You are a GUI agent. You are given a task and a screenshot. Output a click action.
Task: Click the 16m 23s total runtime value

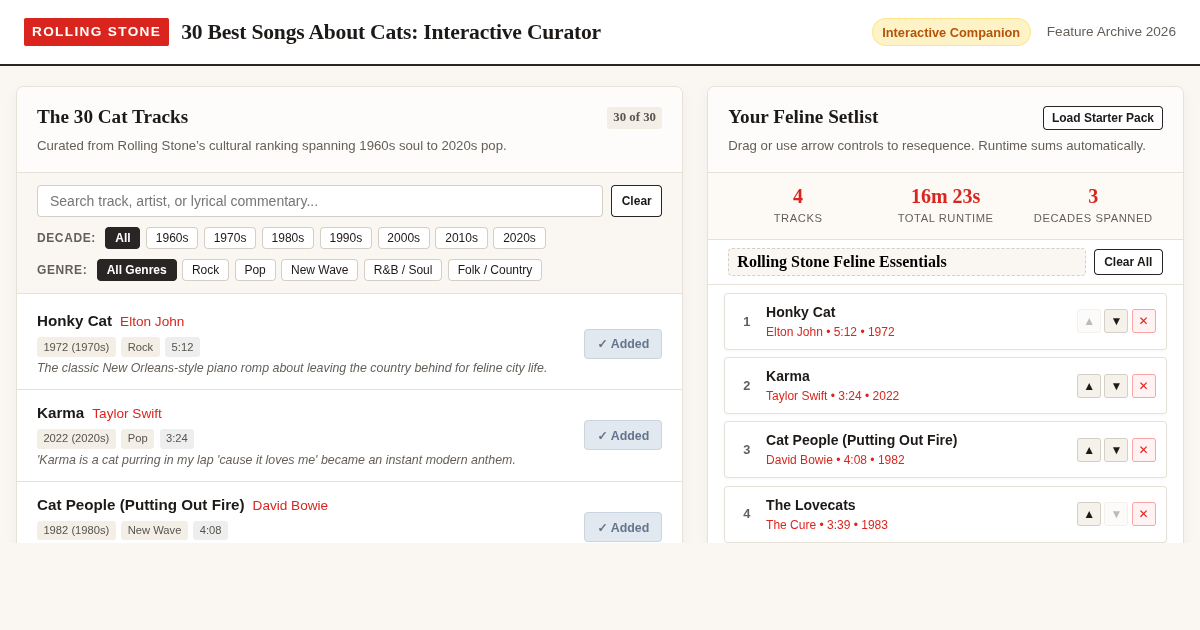tap(945, 197)
